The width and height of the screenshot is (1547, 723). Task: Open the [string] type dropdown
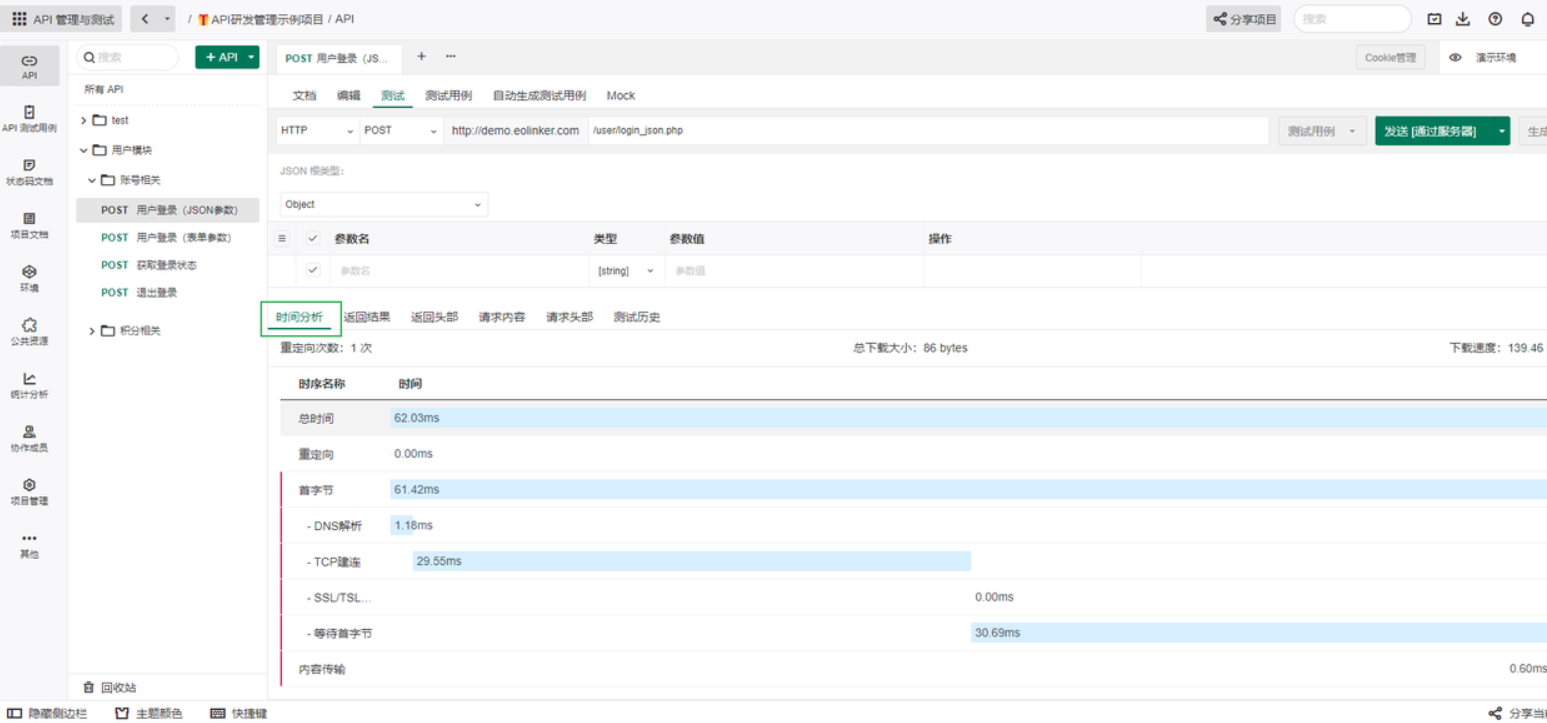tap(626, 271)
